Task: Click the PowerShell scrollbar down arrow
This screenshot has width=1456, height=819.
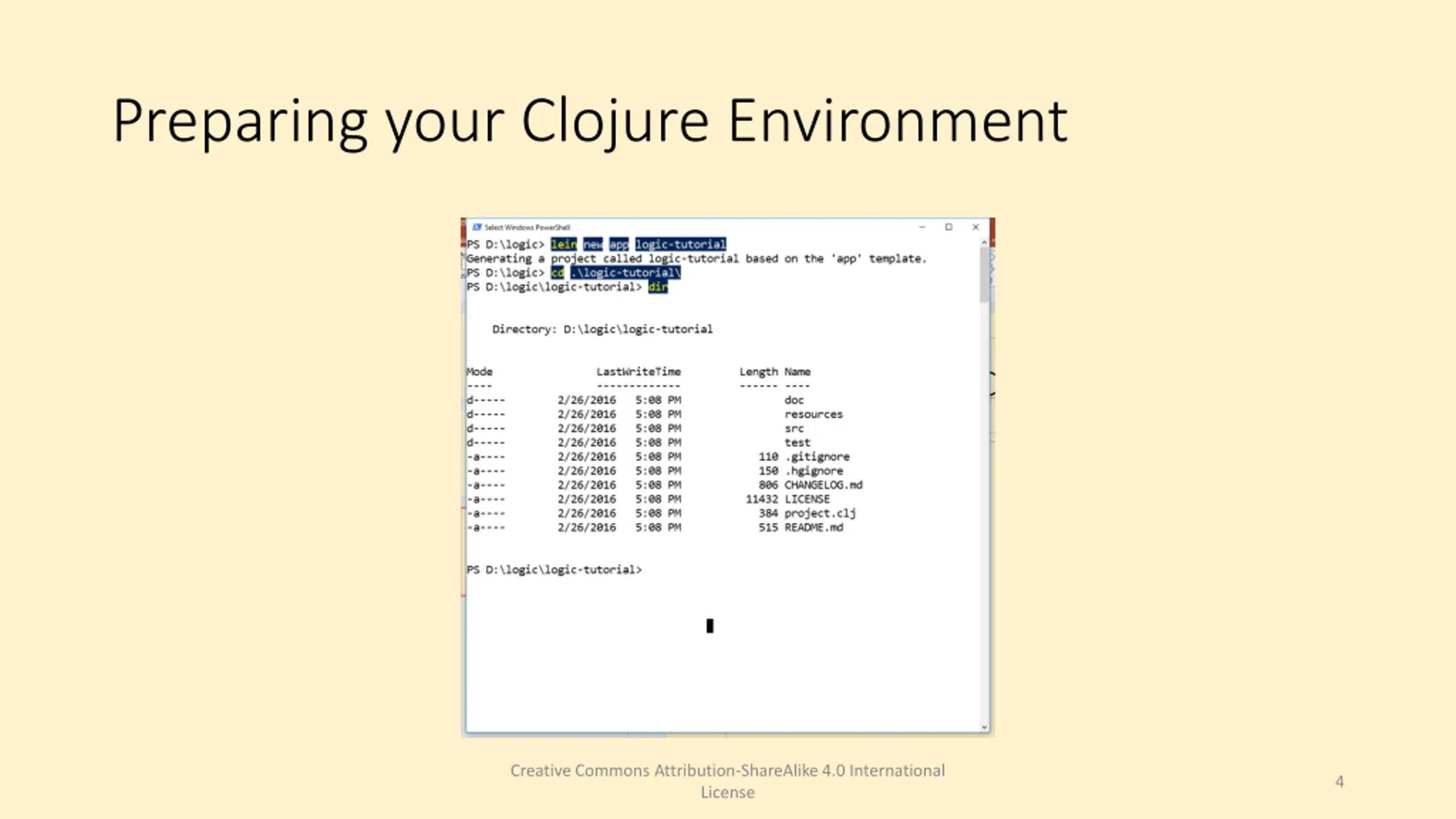Action: point(985,727)
